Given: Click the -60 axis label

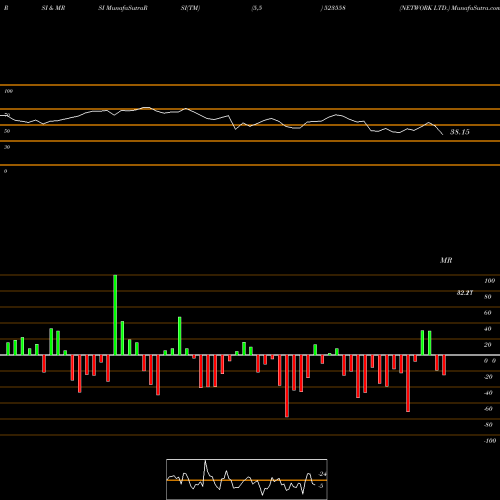Looking at the screenshot, I should pos(488,409).
